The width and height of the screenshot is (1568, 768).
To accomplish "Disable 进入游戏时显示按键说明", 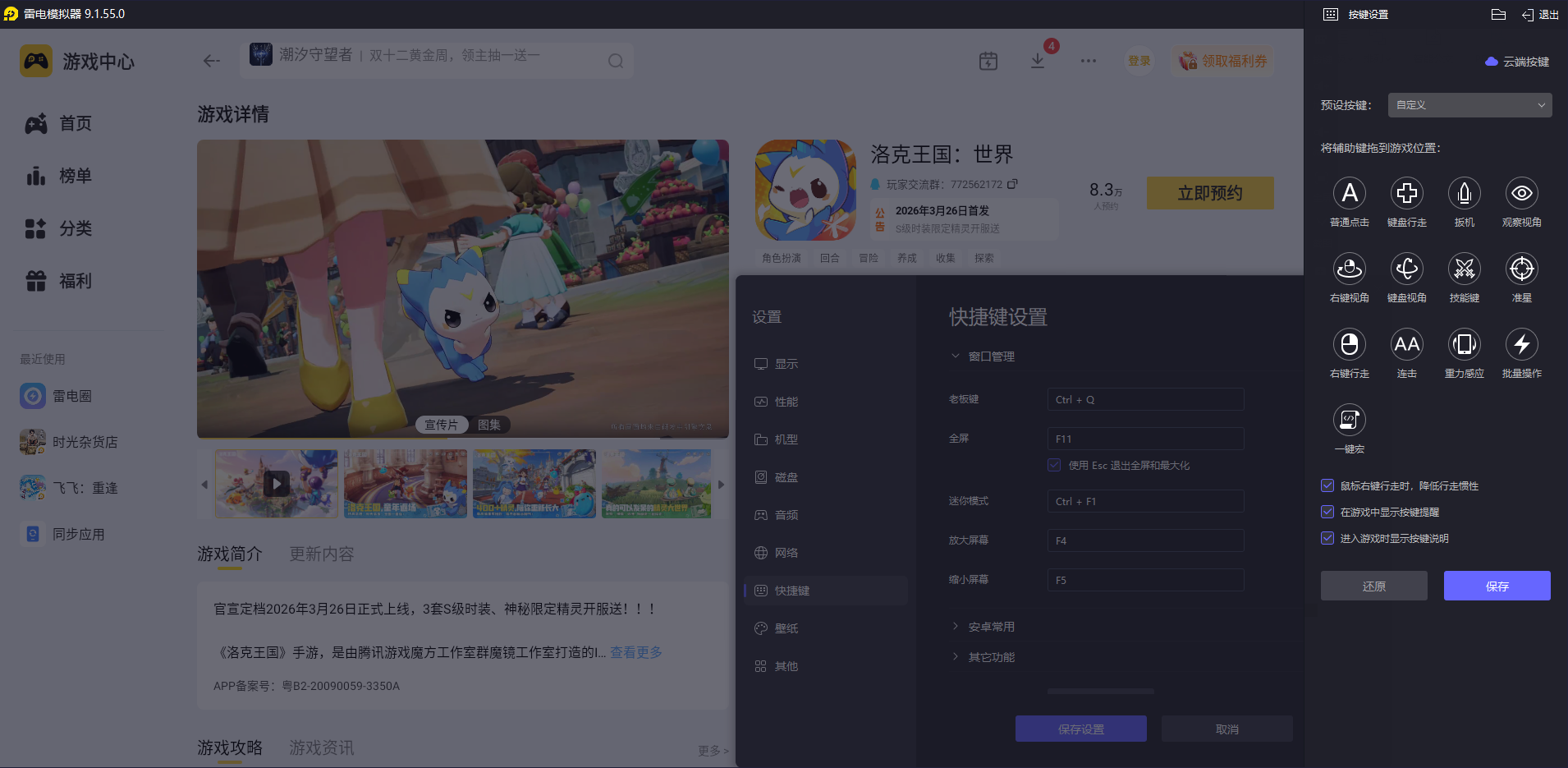I will [1327, 538].
